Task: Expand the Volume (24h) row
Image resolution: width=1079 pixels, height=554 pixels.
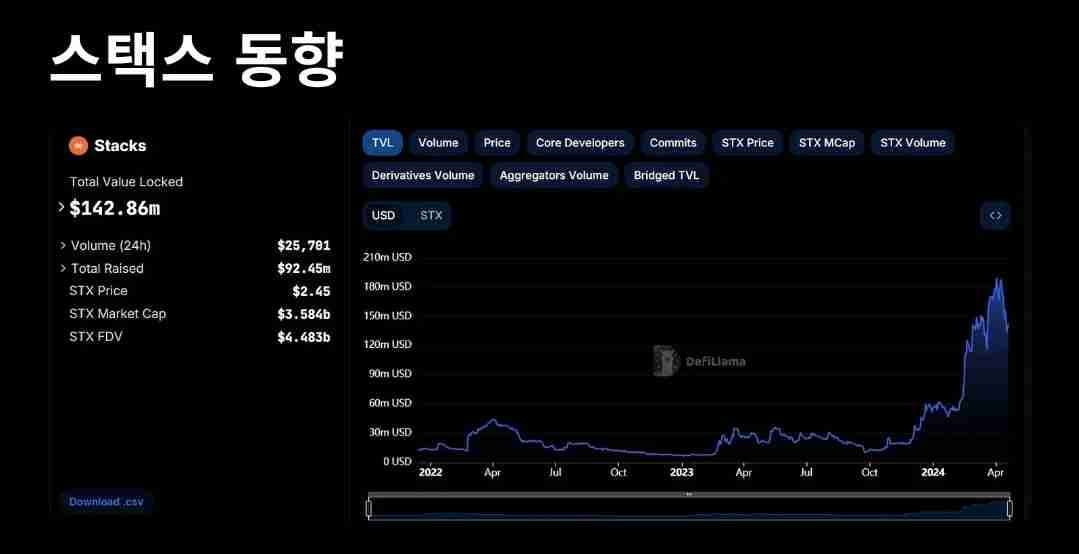Action: pyautogui.click(x=64, y=245)
